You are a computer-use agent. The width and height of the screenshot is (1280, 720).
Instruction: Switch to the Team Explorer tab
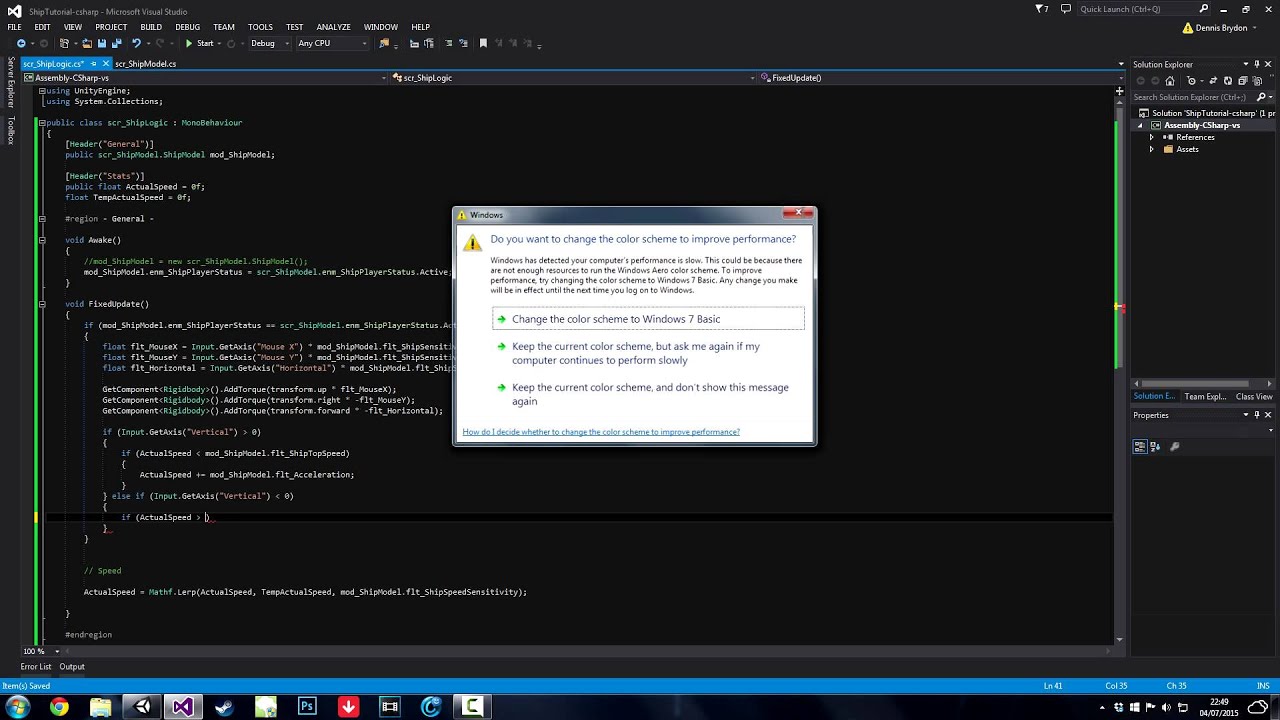click(x=1205, y=397)
